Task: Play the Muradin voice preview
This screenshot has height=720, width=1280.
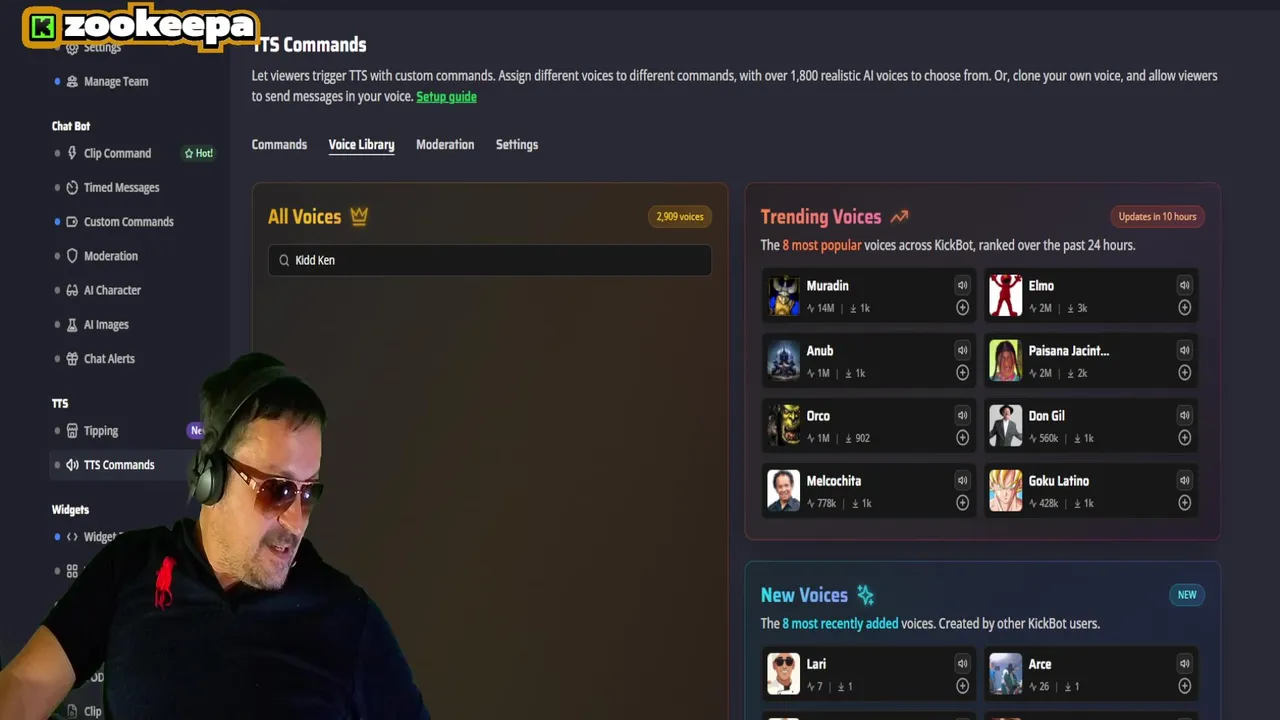Action: coord(962,285)
